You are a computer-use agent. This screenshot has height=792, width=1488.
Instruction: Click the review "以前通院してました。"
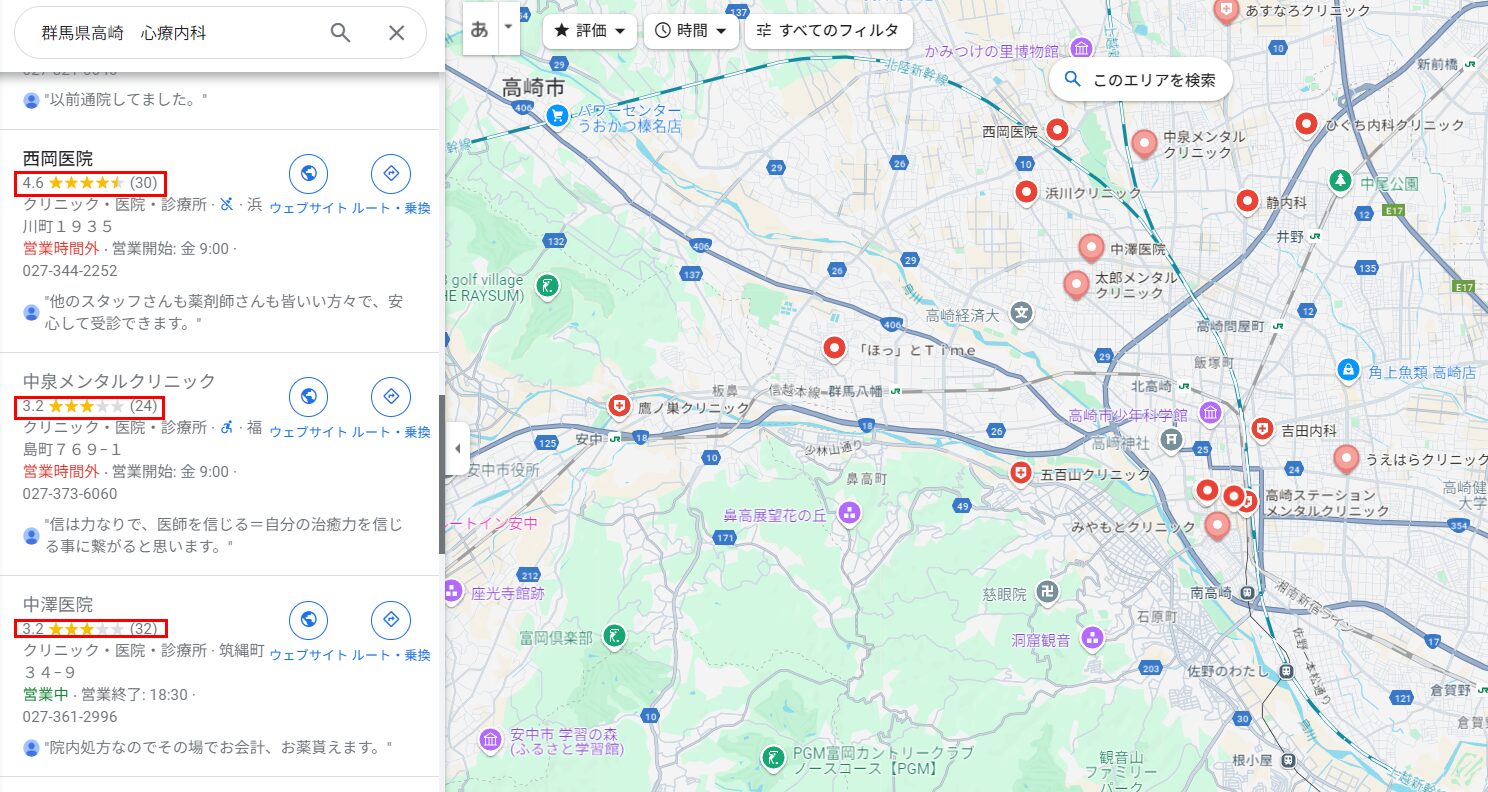(126, 100)
